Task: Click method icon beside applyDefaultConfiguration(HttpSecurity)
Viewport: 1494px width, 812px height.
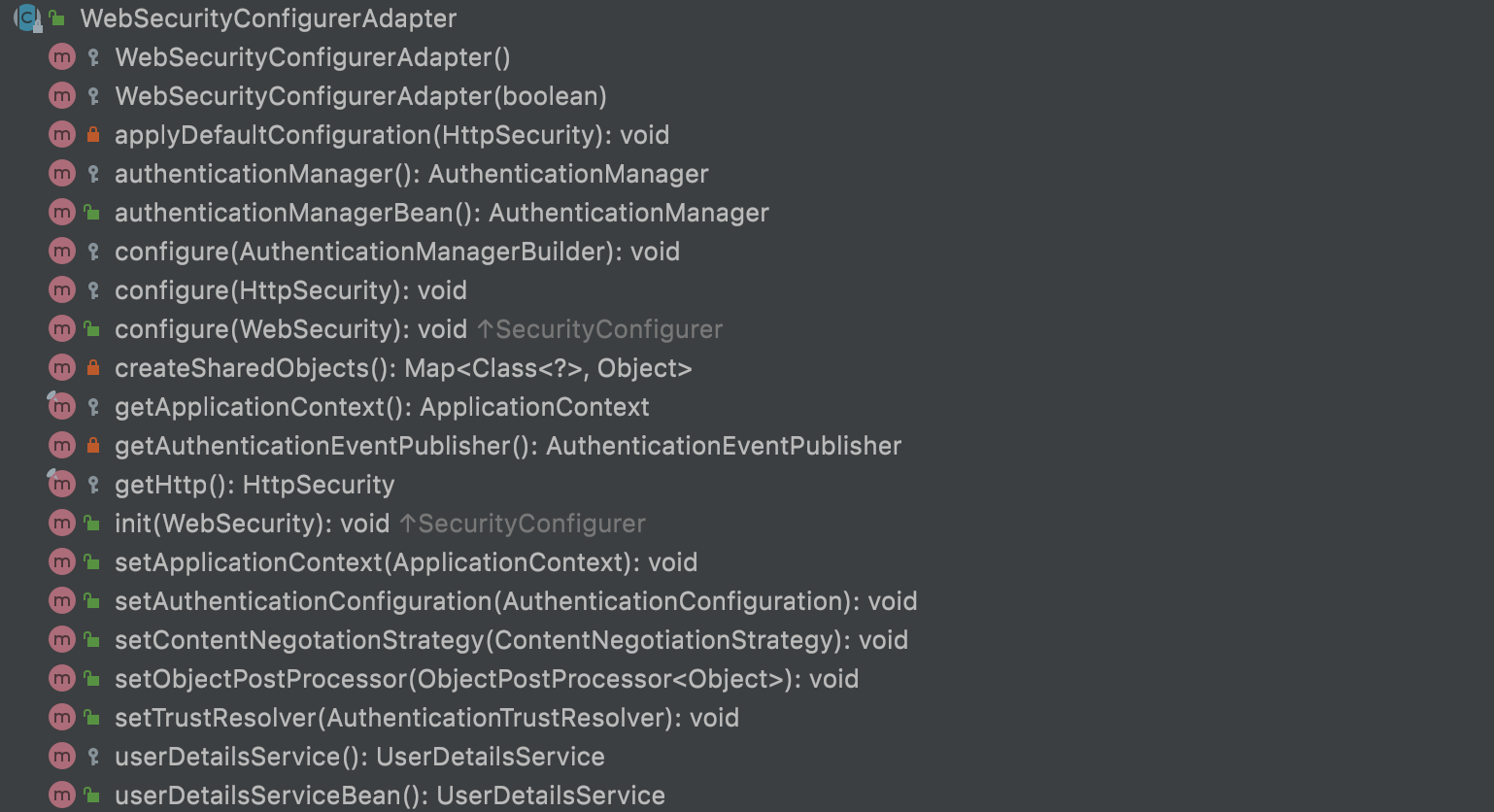Action: point(62,135)
